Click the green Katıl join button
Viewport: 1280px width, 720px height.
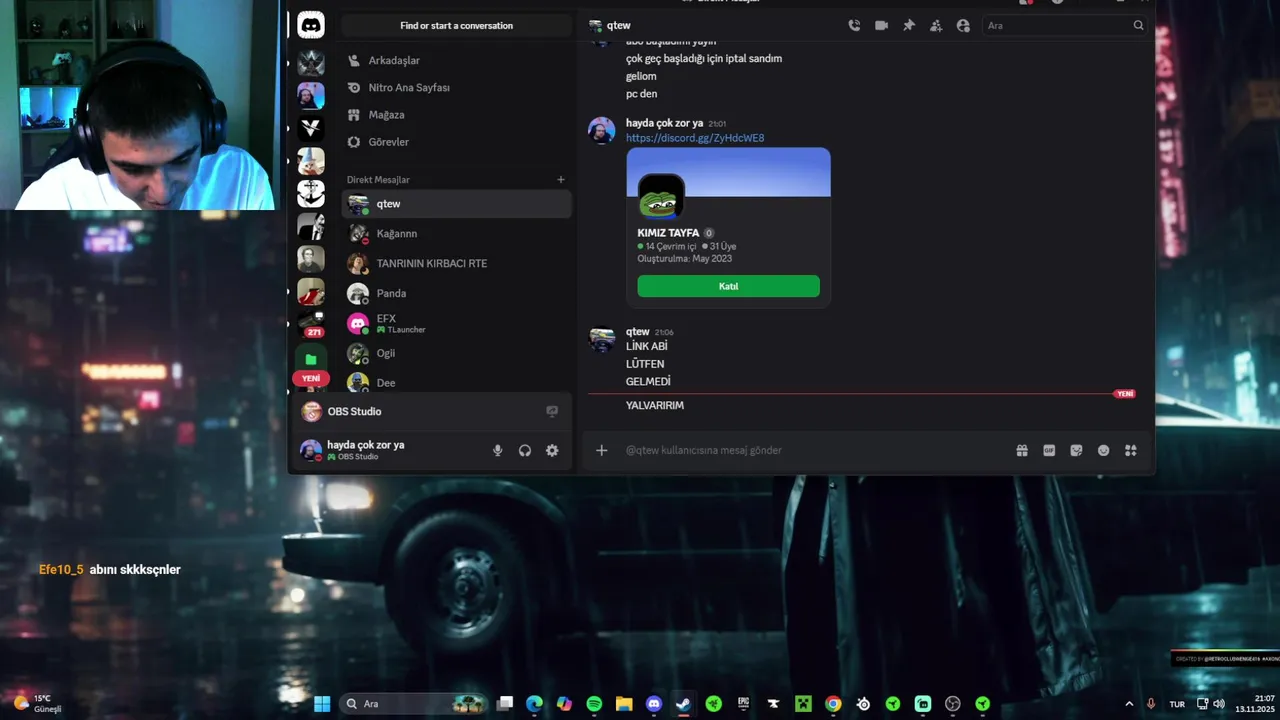[x=728, y=286]
